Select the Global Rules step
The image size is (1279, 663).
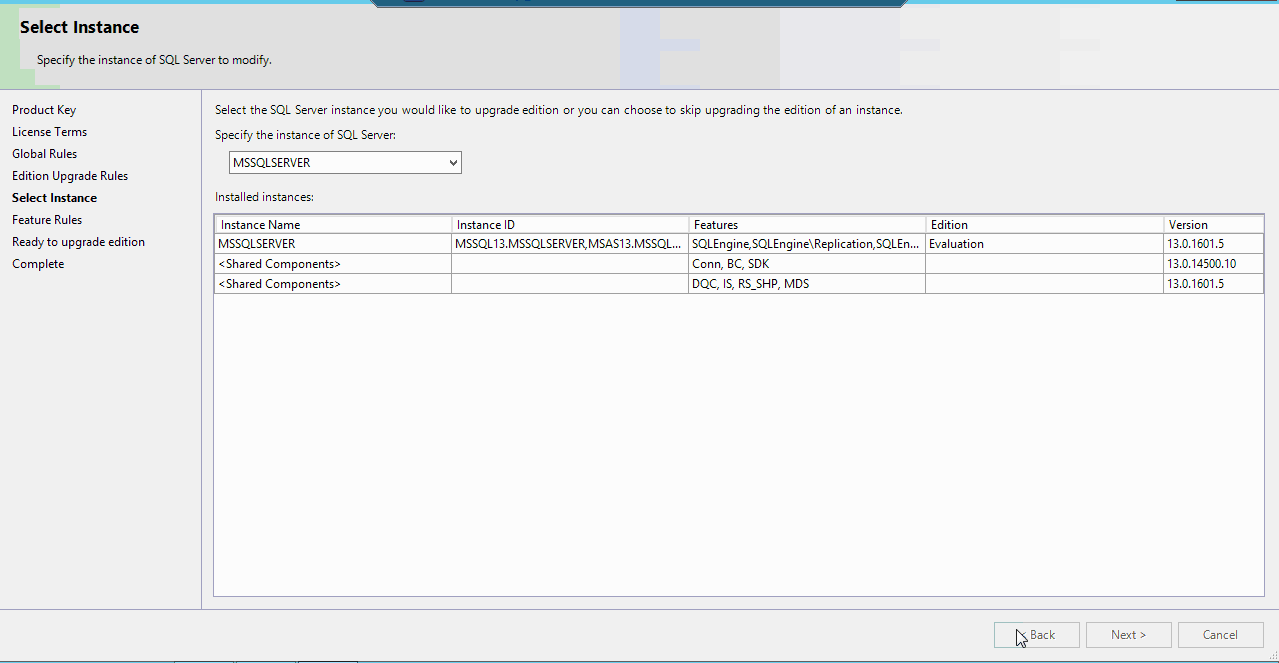[44, 154]
